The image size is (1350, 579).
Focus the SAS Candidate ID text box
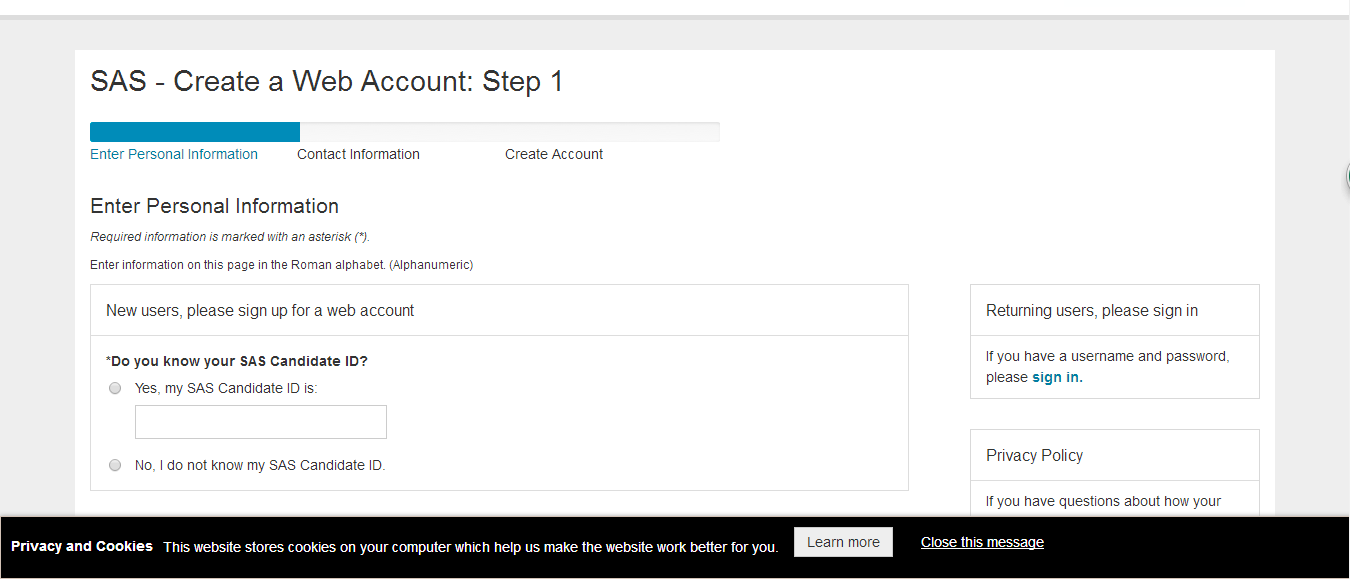260,422
